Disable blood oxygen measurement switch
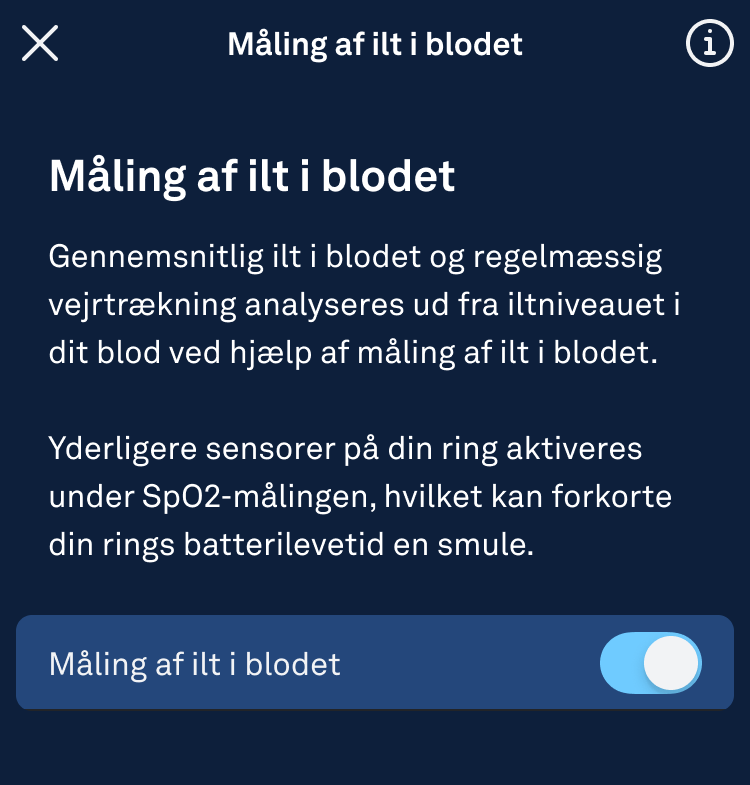The image size is (750, 785). (x=650, y=663)
